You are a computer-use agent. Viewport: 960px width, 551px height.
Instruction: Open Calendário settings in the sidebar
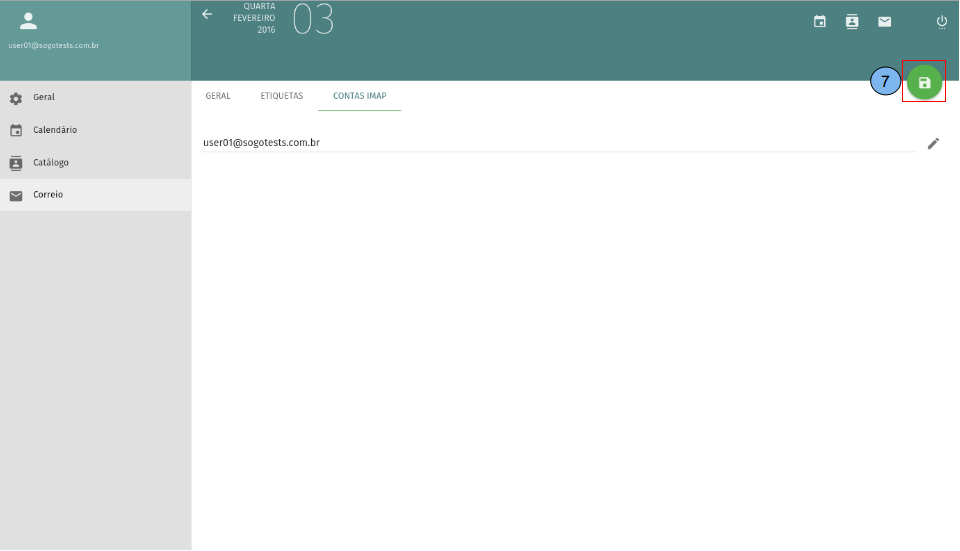coord(54,130)
